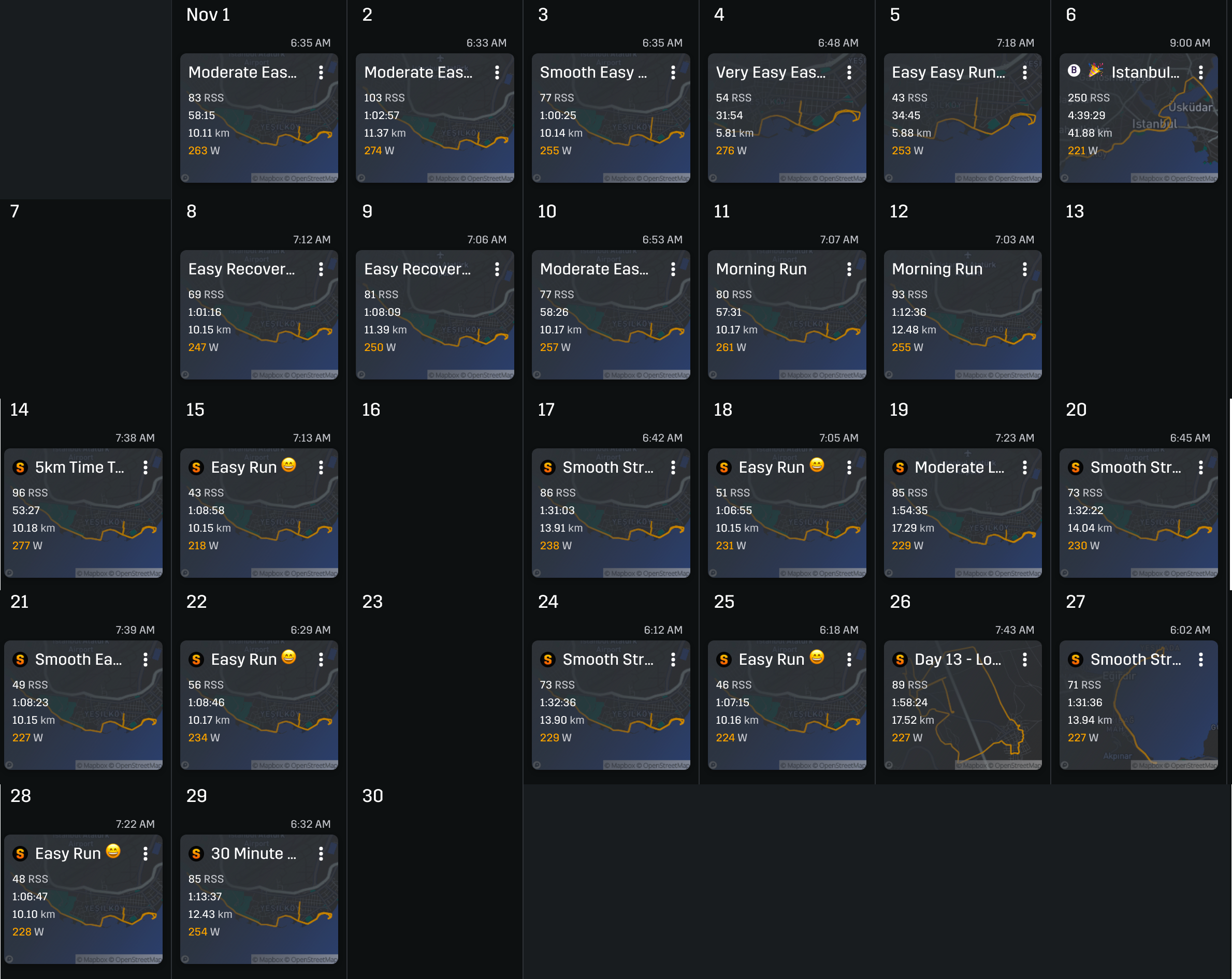Open the options menu on Nov 24 Smooth Strides

tap(673, 660)
